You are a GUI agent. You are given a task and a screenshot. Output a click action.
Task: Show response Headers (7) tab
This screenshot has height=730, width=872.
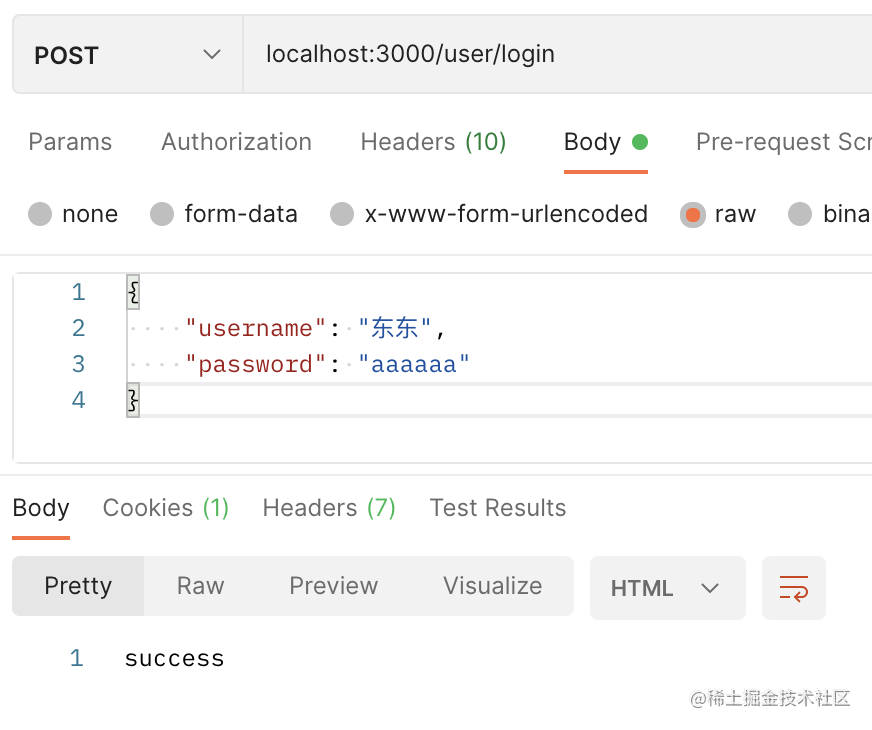point(329,508)
